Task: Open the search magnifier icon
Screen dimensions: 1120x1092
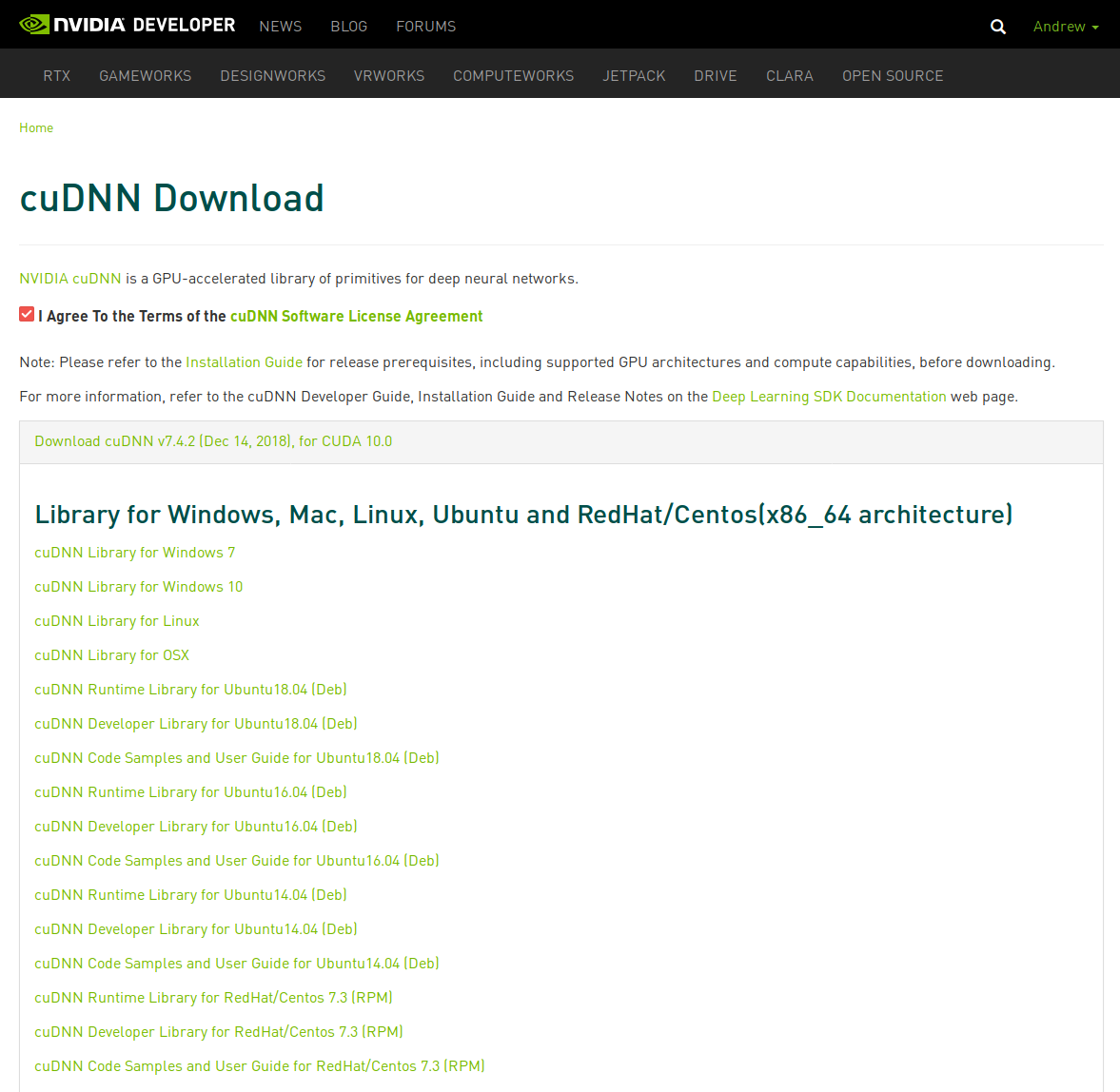Action: 998,27
